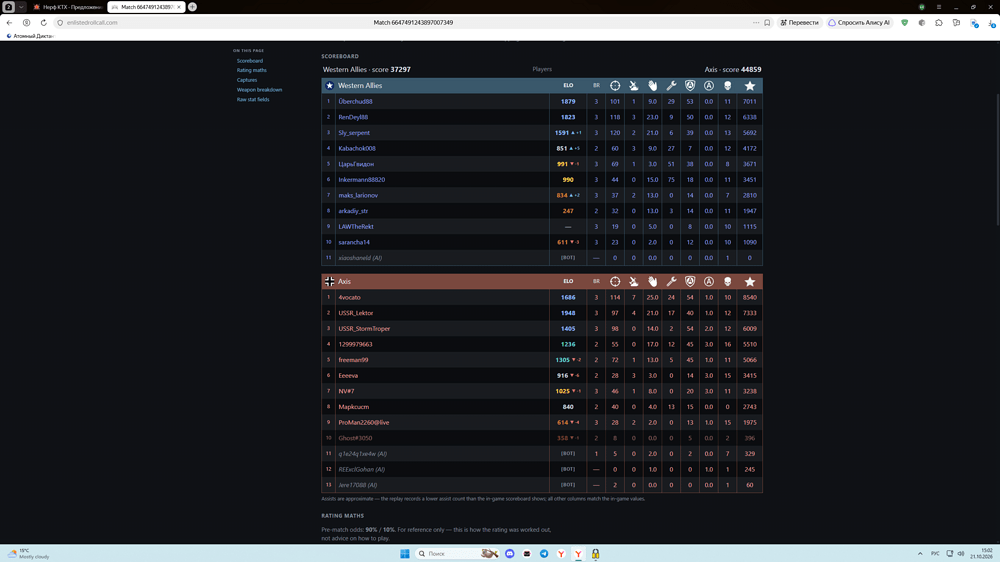Click the hand assists icon in Western Allies header
1000x562 pixels.
[x=652, y=85]
